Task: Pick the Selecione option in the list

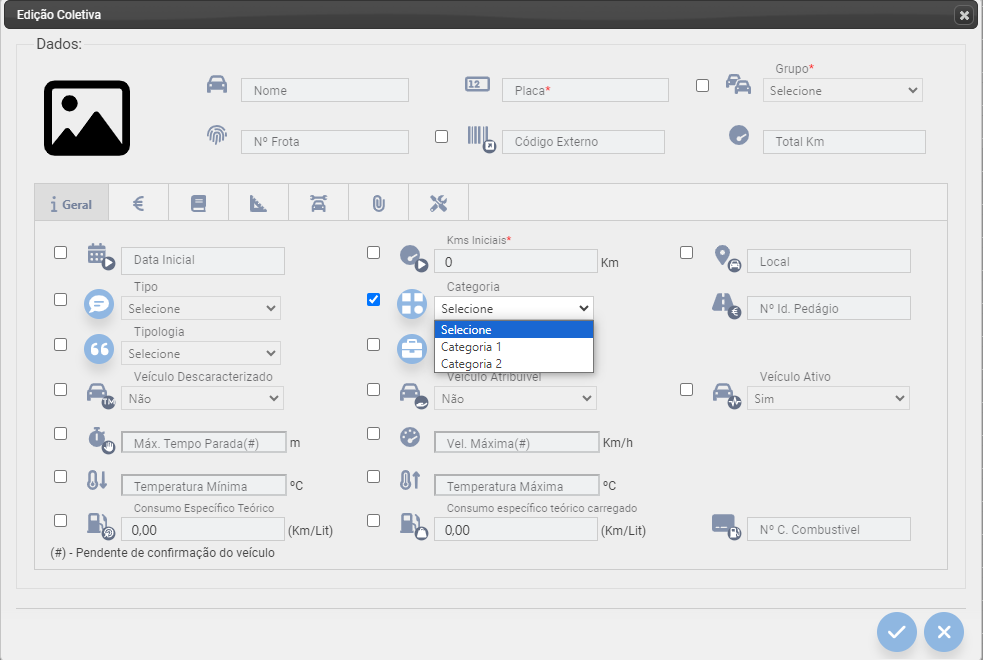Action: 513,330
